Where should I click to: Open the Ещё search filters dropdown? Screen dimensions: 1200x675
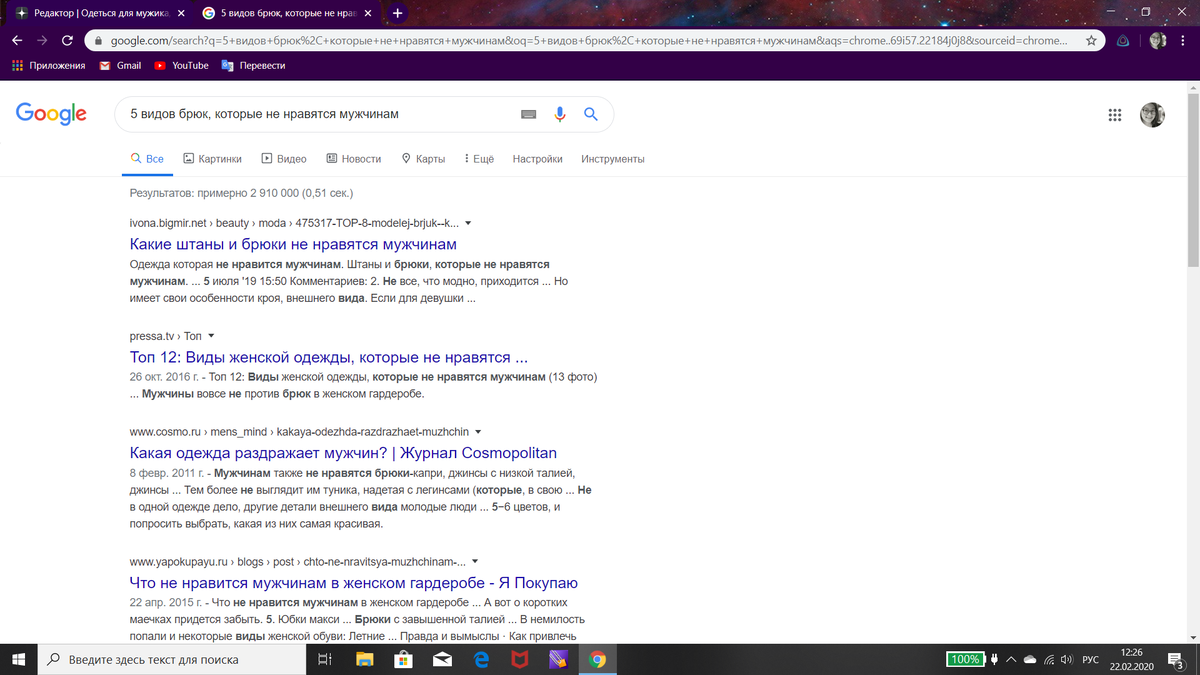(479, 159)
